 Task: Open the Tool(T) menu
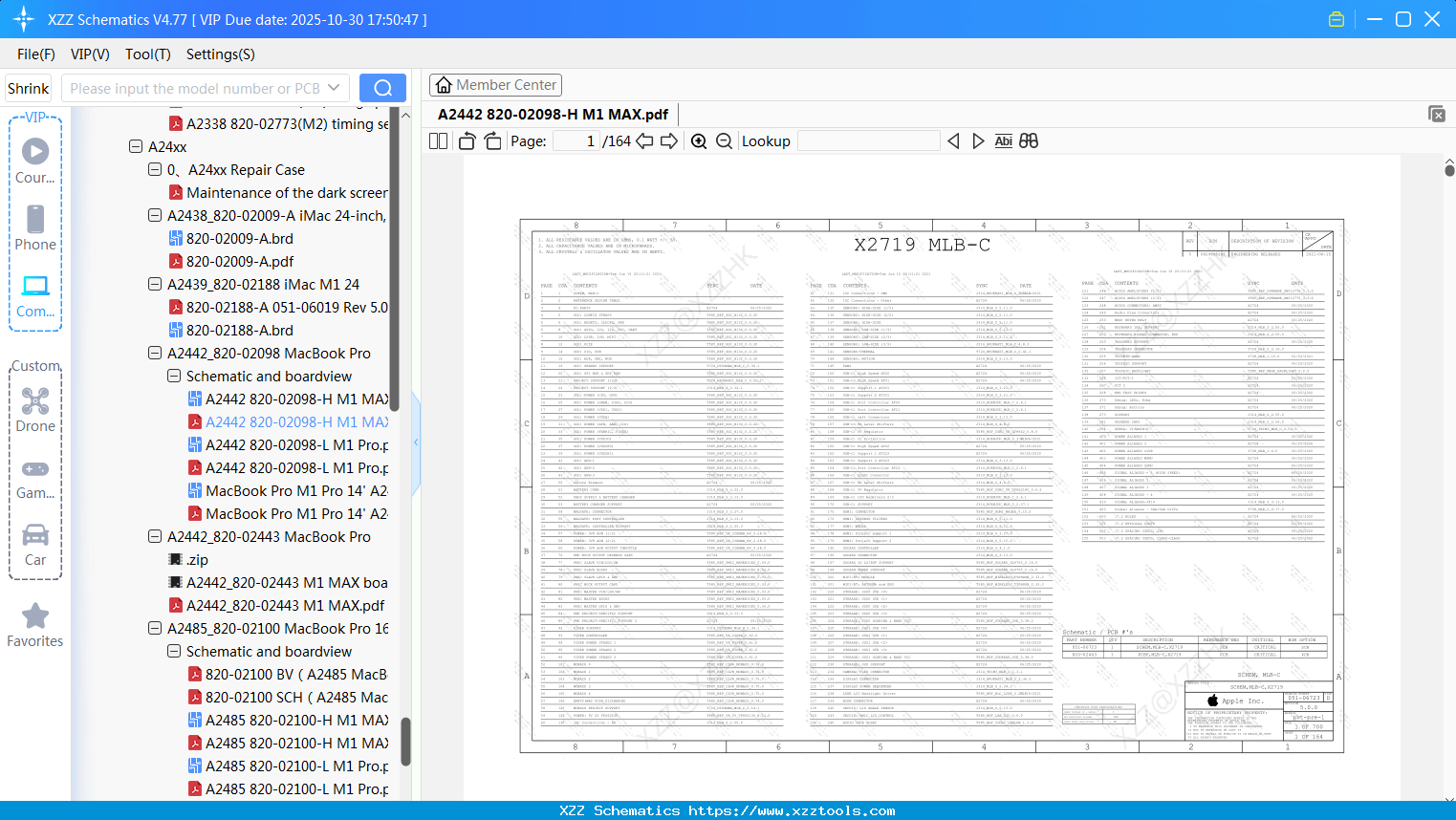pyautogui.click(x=148, y=54)
